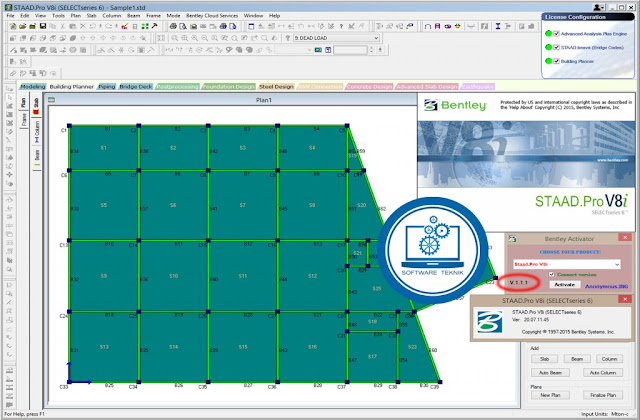
Task: Click the Auto Beam button
Action: click(x=550, y=373)
